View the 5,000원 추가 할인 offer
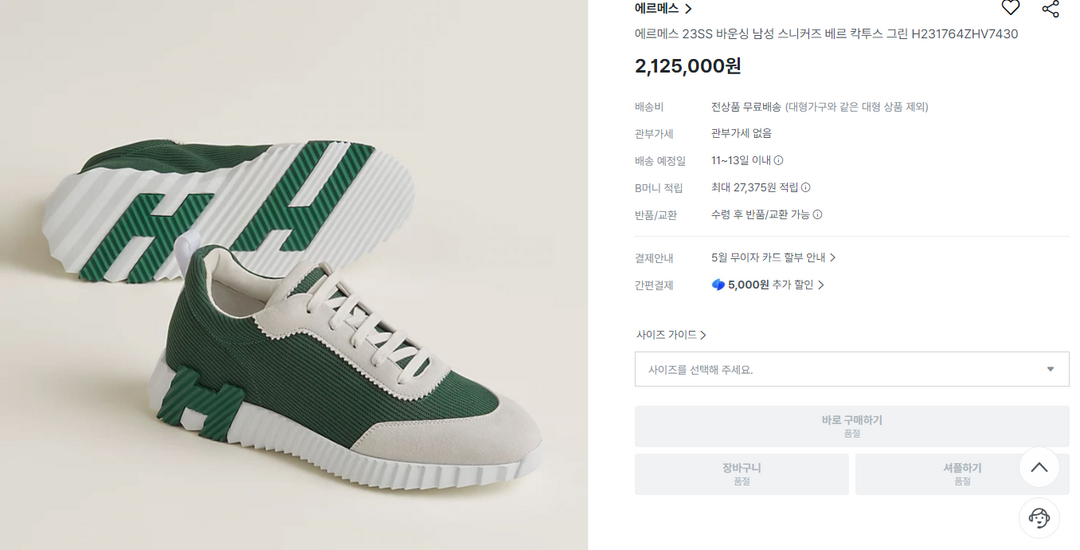The height and width of the screenshot is (550, 1080). (x=768, y=285)
